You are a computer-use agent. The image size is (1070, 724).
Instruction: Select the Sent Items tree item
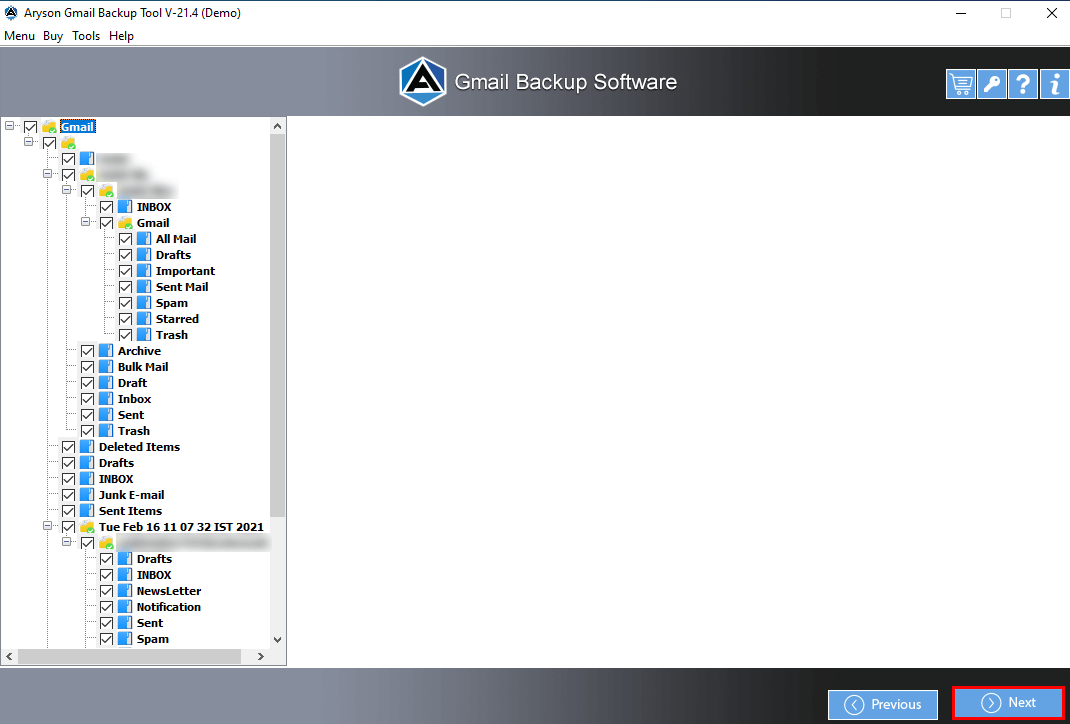[x=130, y=510]
